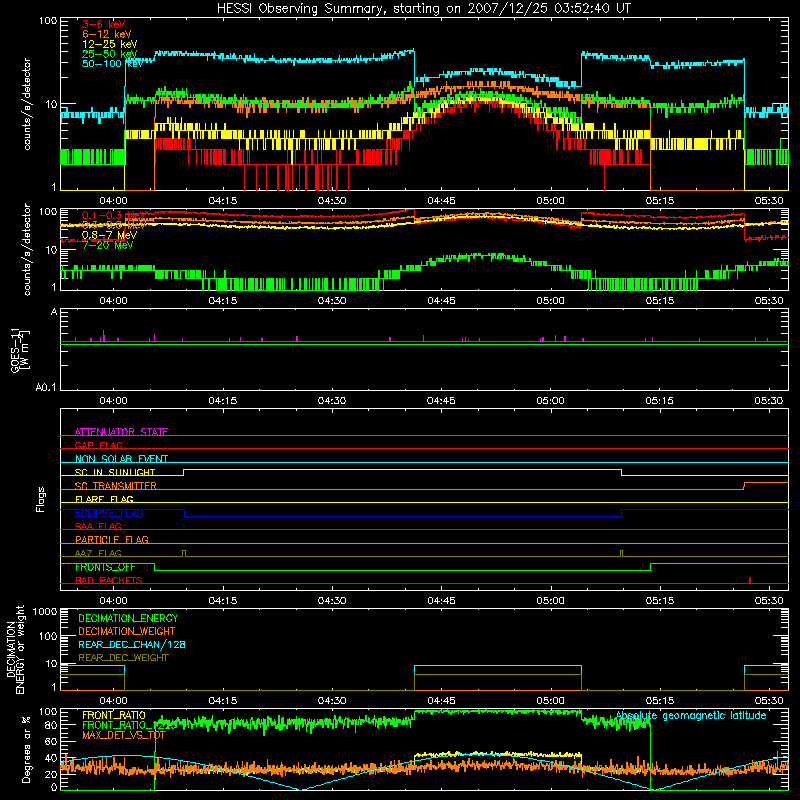The width and height of the screenshot is (800, 800).
Task: Select the AAZ_FLAG label
Action: [x=98, y=554]
